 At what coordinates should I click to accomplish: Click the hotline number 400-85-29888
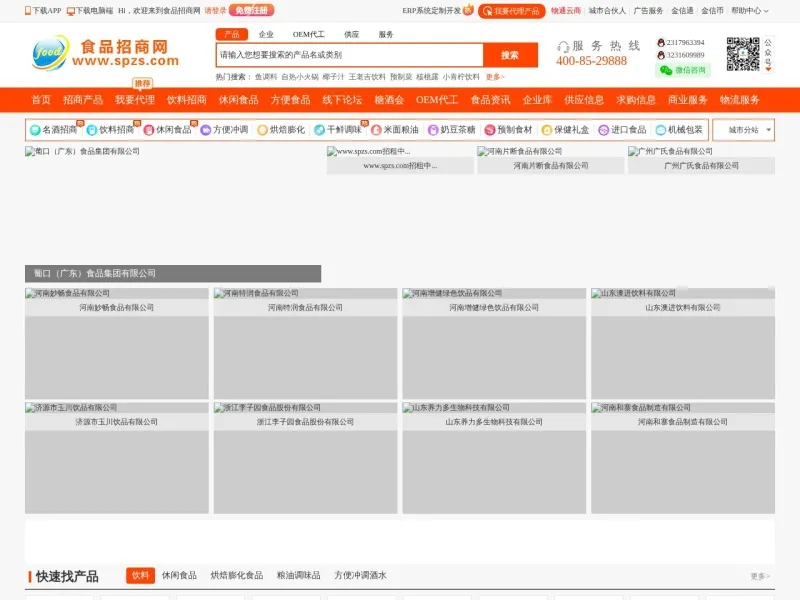[591, 61]
